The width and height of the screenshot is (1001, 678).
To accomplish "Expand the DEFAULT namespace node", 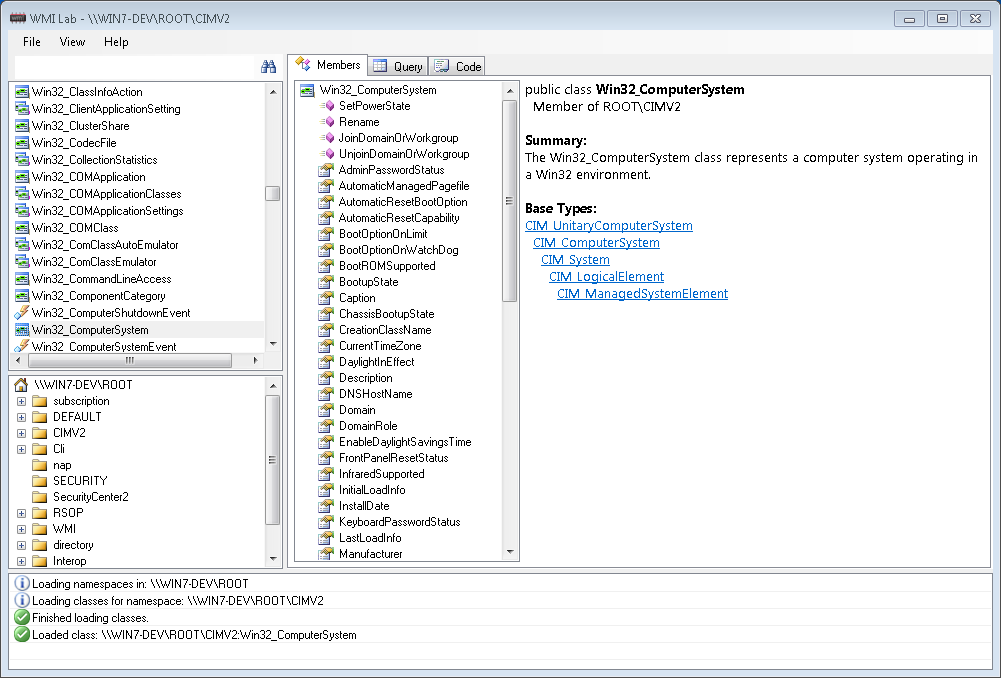I will 21,418.
